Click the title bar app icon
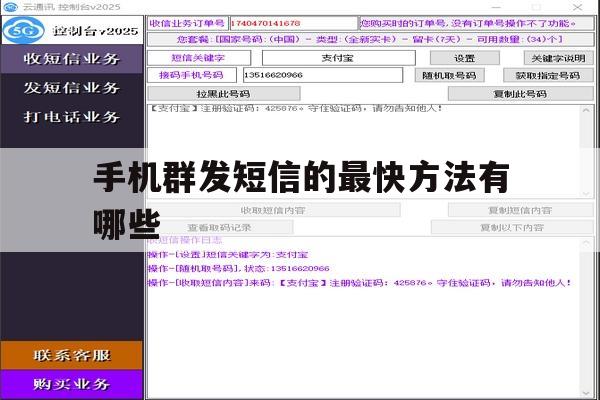 (10, 7)
